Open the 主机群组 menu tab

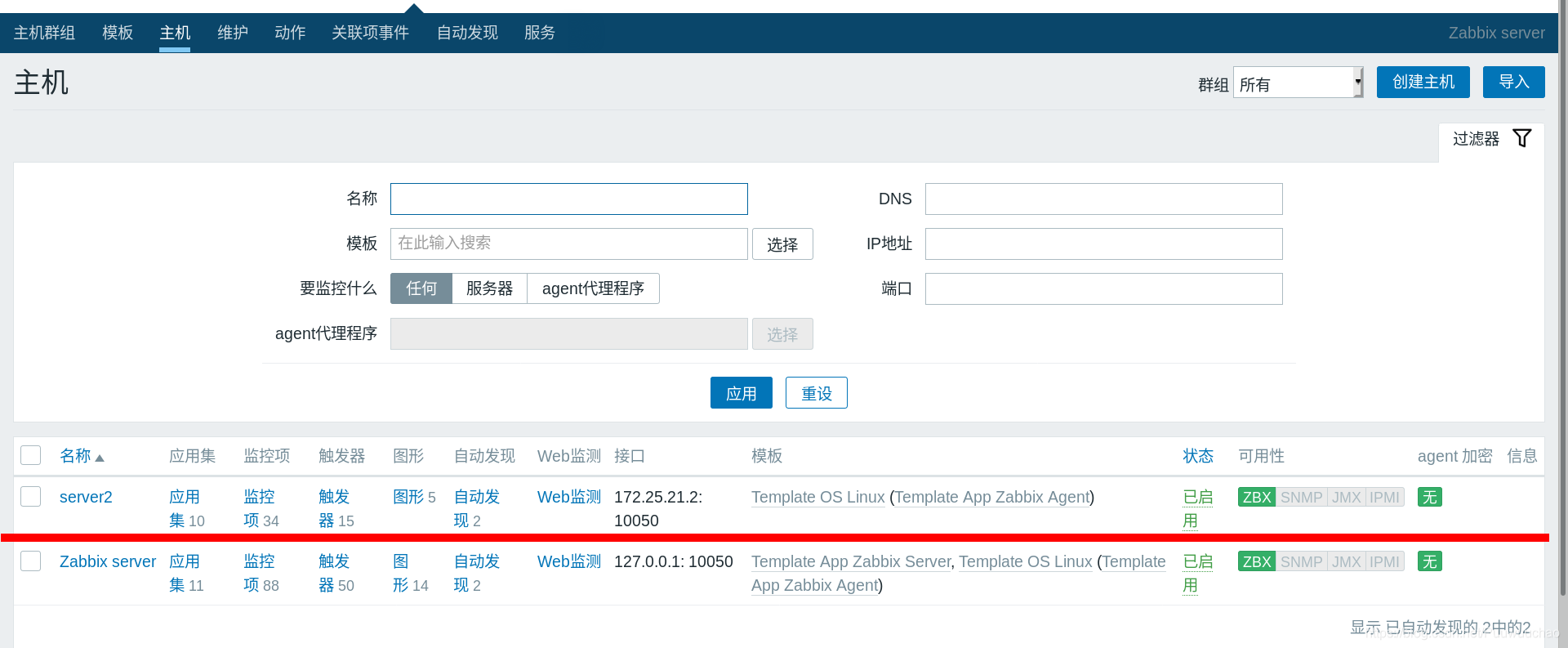click(44, 33)
